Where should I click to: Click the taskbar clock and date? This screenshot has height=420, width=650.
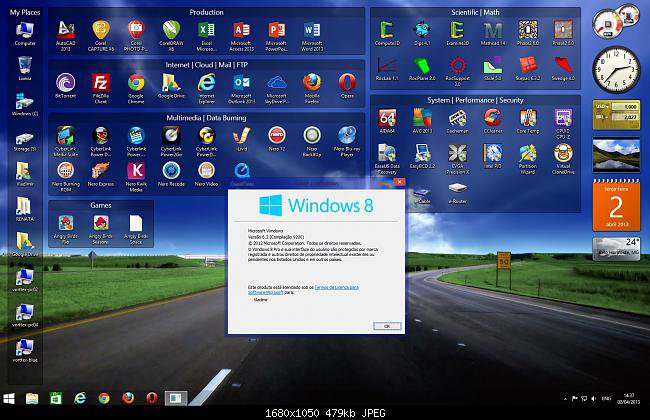coord(628,398)
